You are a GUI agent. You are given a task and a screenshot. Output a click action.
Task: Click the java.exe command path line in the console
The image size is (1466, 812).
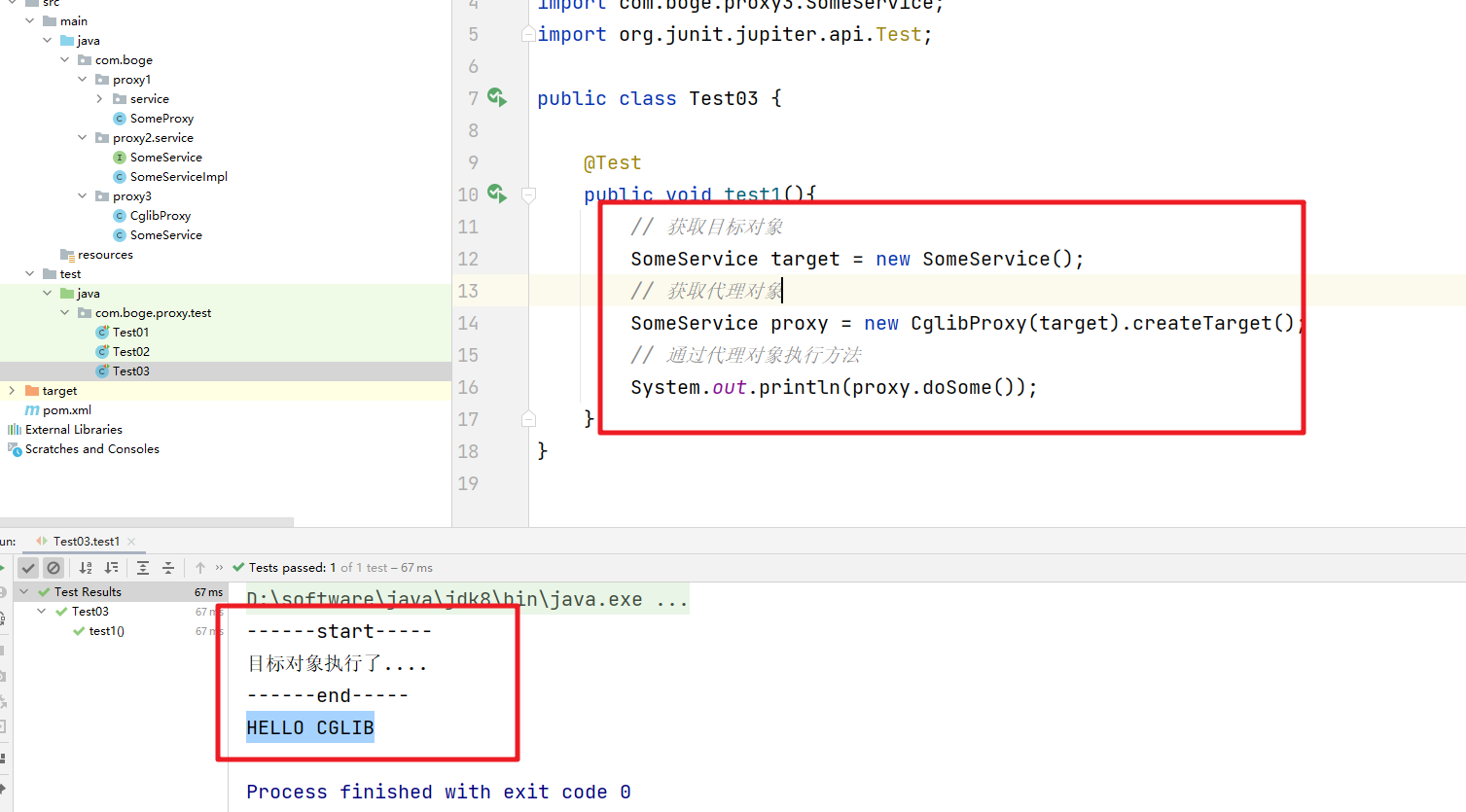click(468, 599)
